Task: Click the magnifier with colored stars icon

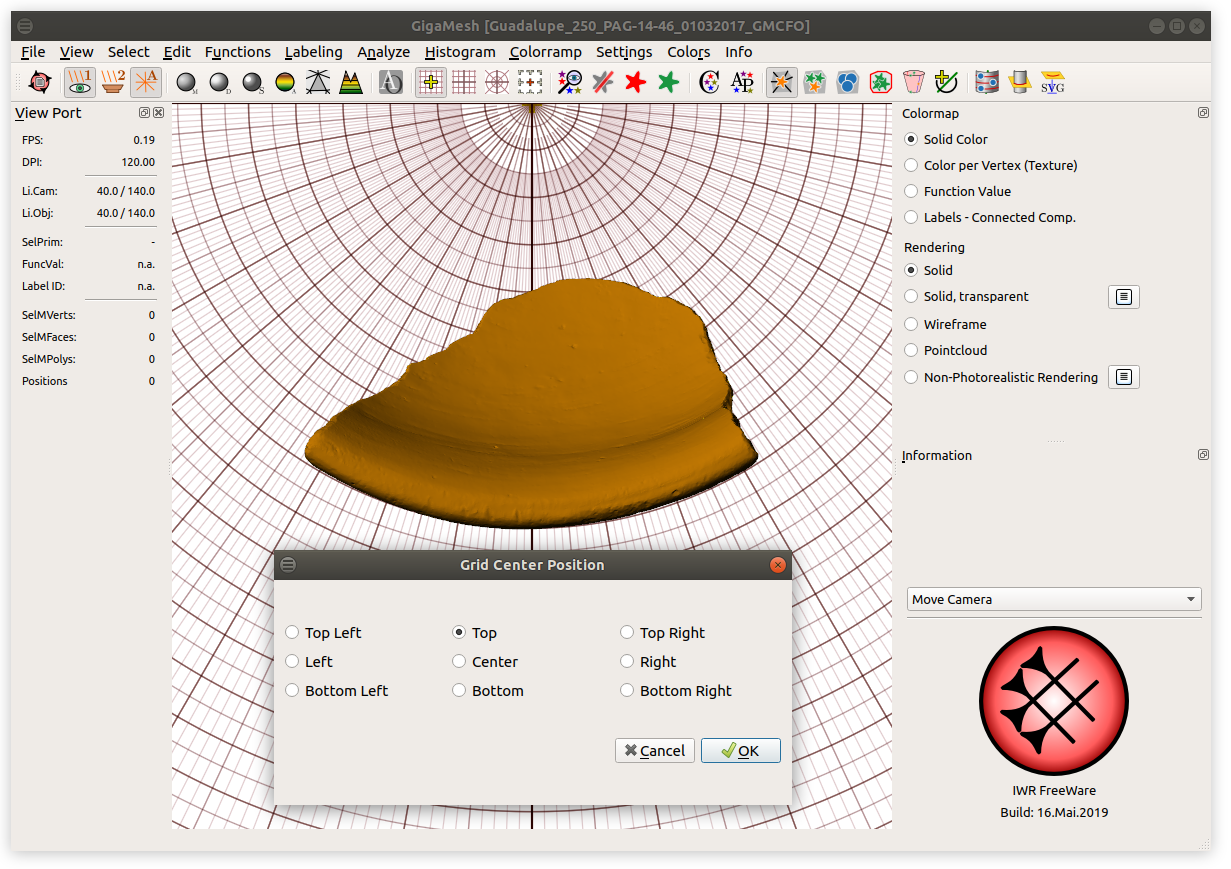Action: pyautogui.click(x=570, y=82)
